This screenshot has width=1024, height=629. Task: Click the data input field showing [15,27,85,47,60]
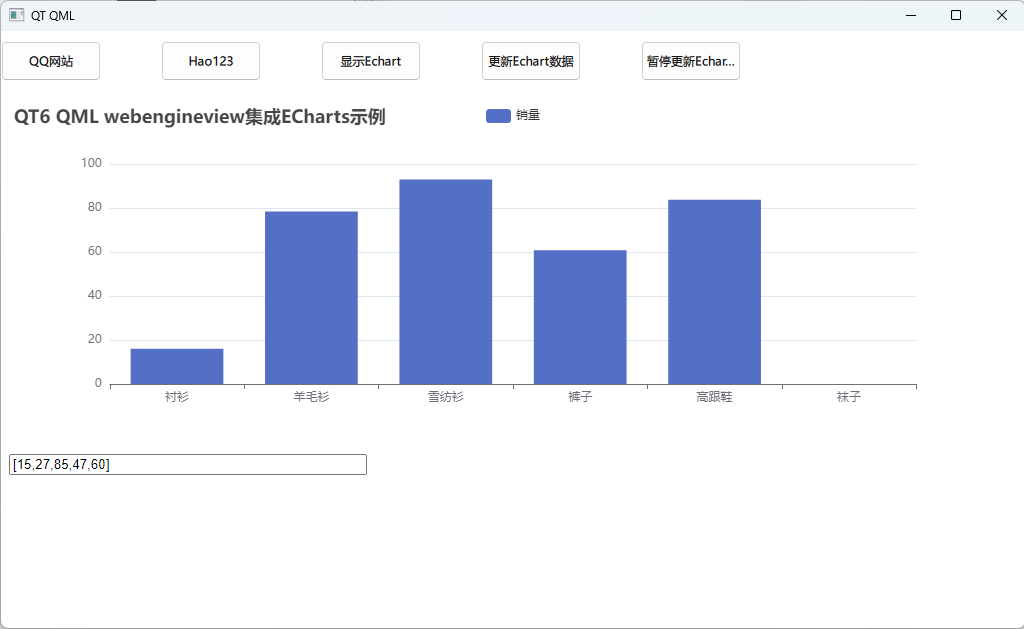click(187, 463)
